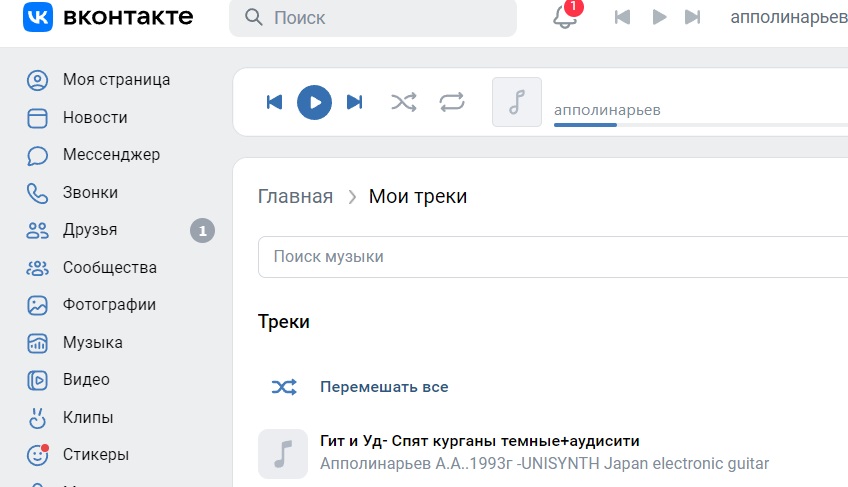This screenshot has width=848, height=487.
Task: Seek on the track progress bar
Action: [701, 125]
